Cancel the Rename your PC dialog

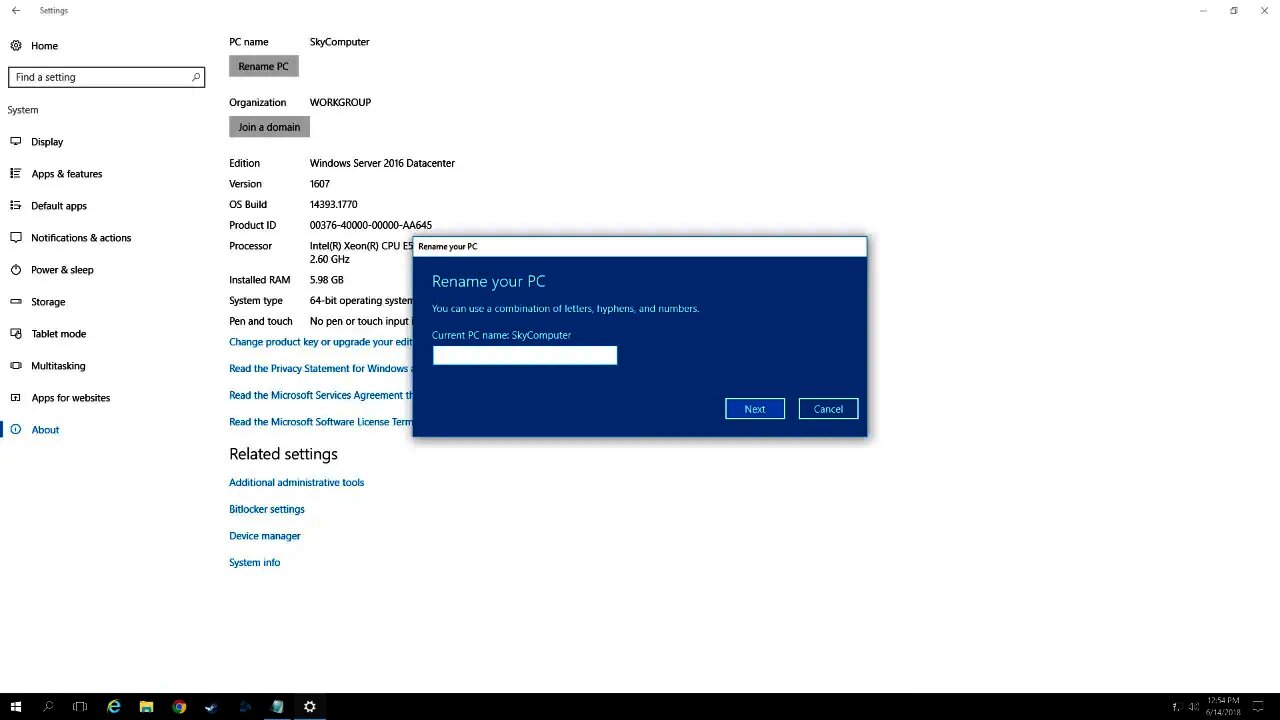click(x=828, y=409)
